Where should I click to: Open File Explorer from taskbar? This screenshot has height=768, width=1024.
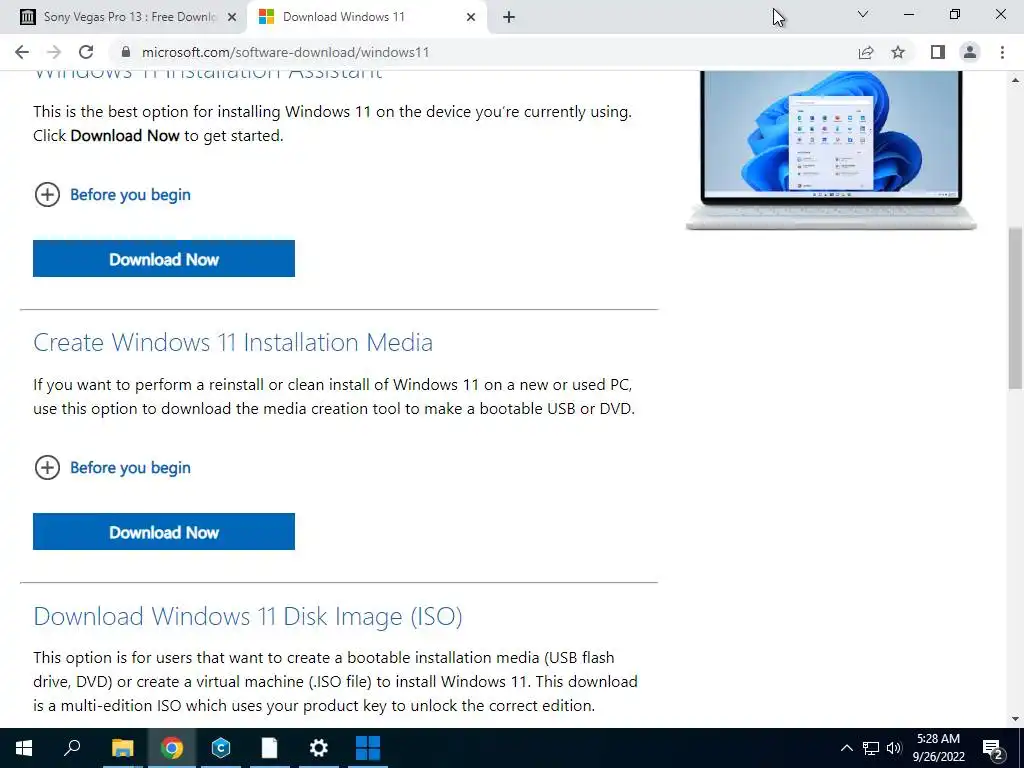tap(122, 748)
